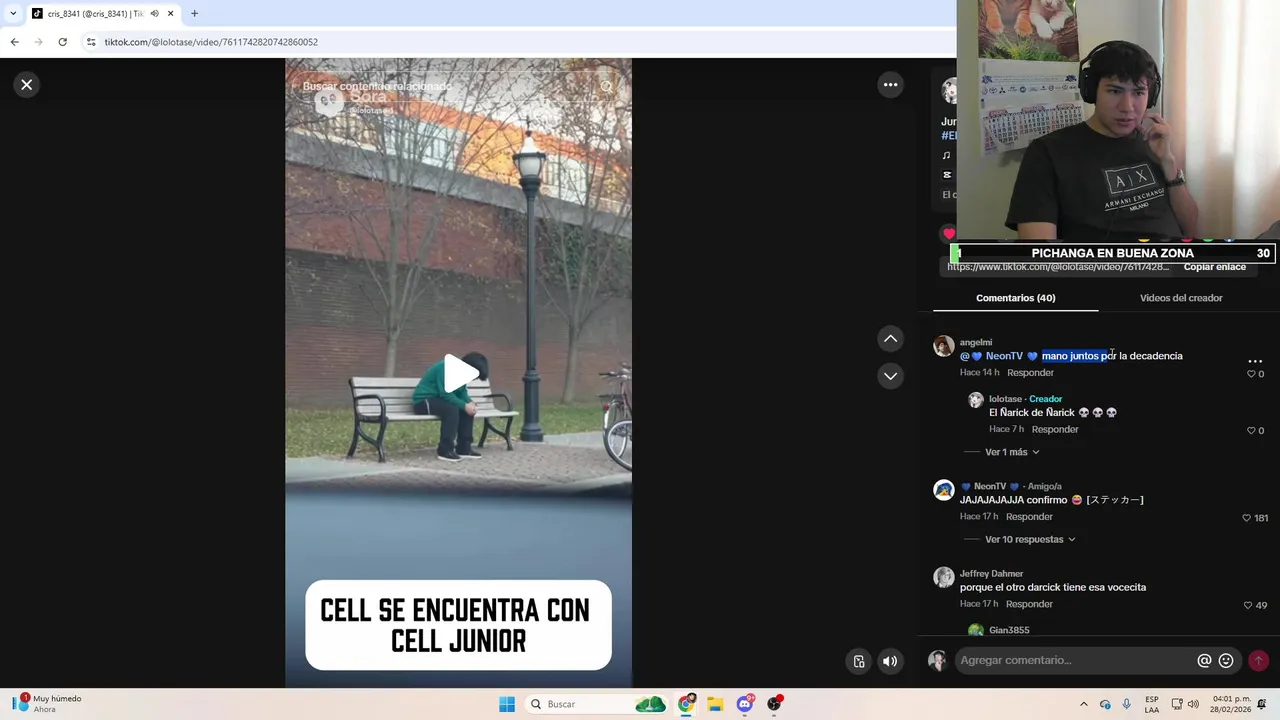Click the lolotase username in the reply
Screen dimensions: 1280x720
(1005, 399)
